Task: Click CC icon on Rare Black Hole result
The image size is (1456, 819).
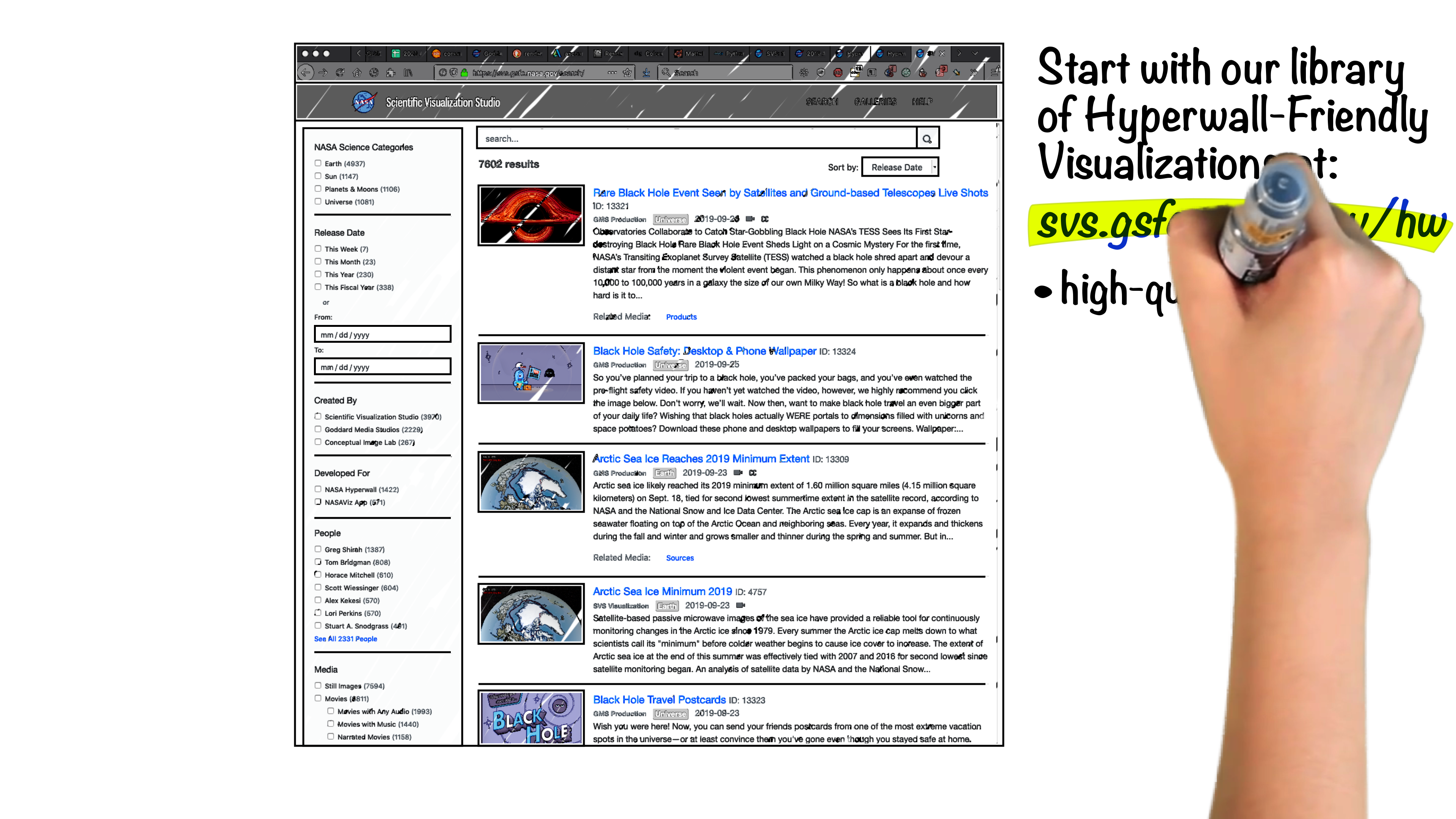Action: 765,219
